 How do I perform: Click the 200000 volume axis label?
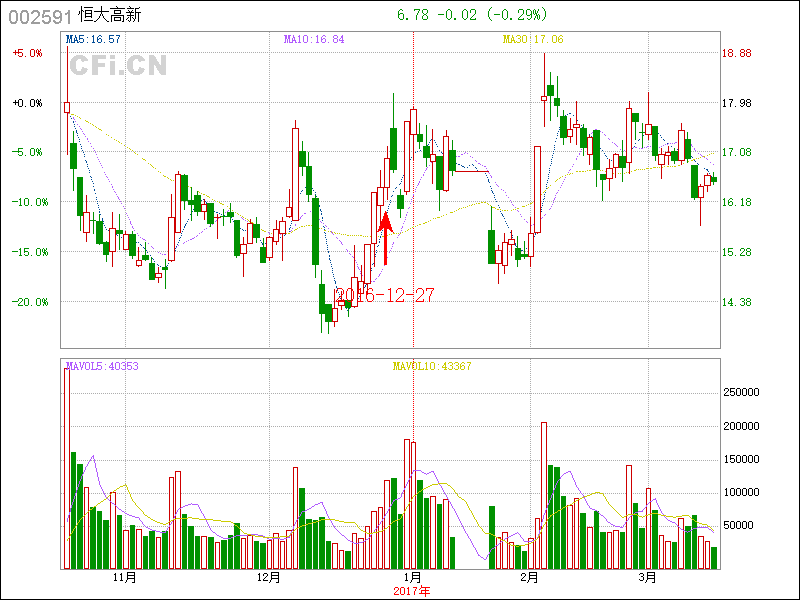[x=741, y=426]
